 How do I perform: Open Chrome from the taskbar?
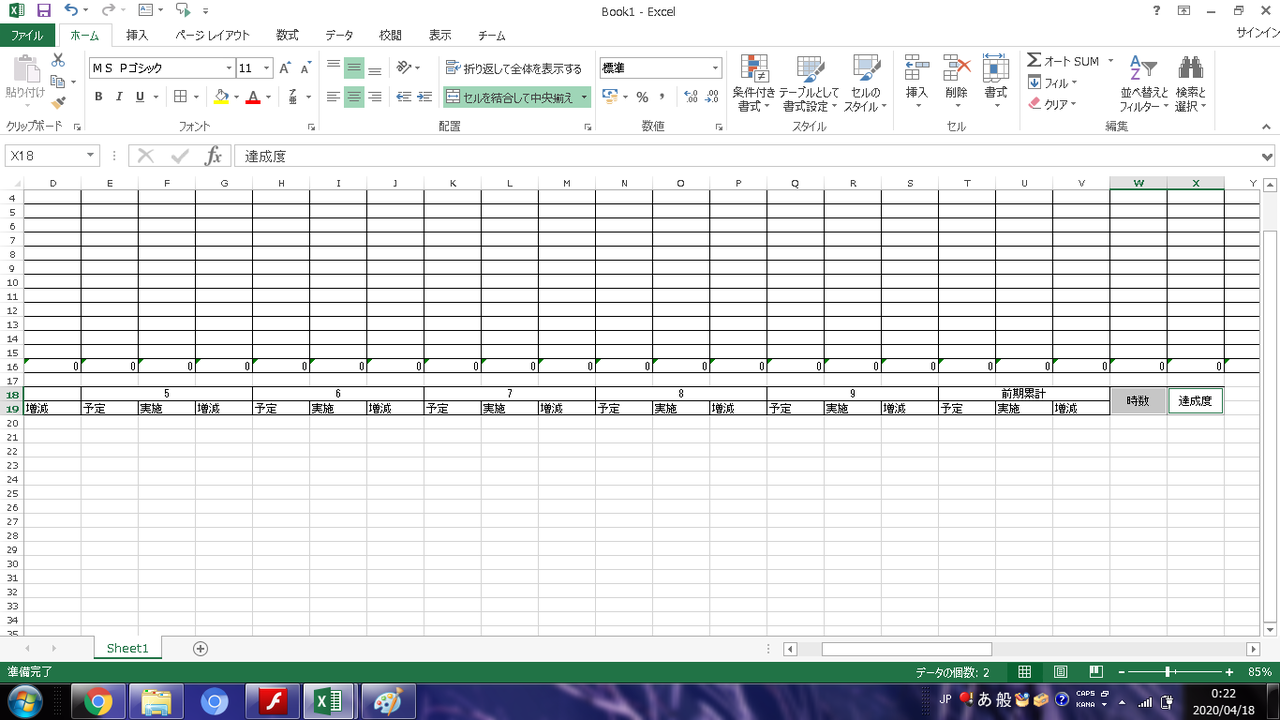(x=98, y=702)
